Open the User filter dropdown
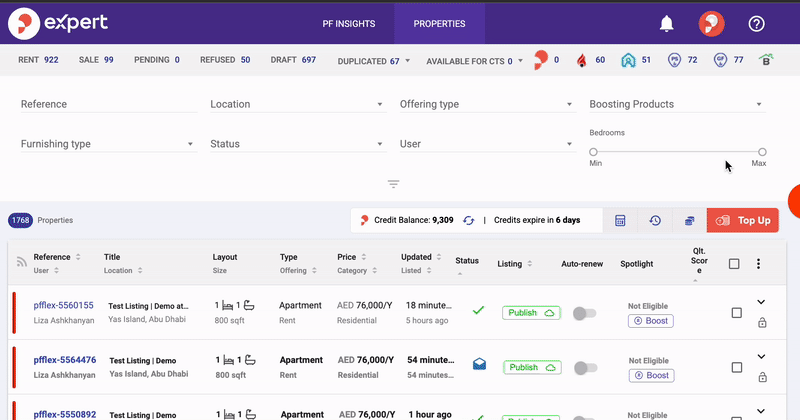The image size is (800, 420). click(x=488, y=144)
